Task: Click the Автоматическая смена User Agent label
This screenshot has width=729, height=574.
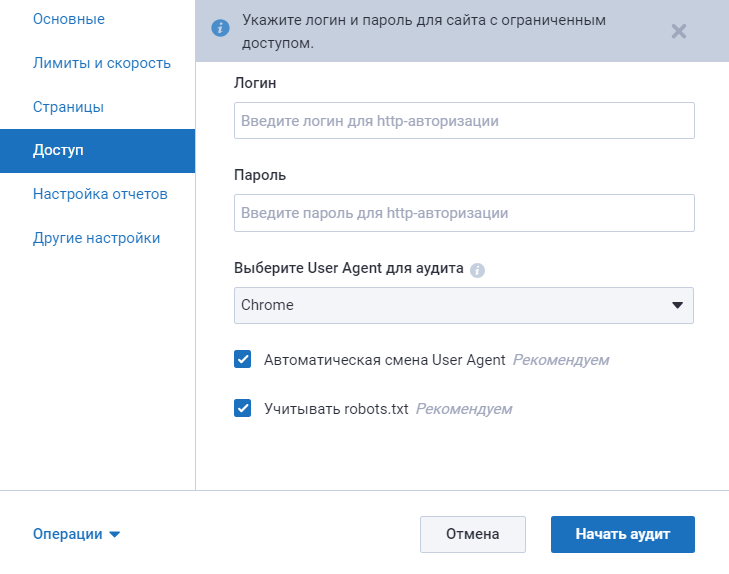Action: pyautogui.click(x=385, y=359)
